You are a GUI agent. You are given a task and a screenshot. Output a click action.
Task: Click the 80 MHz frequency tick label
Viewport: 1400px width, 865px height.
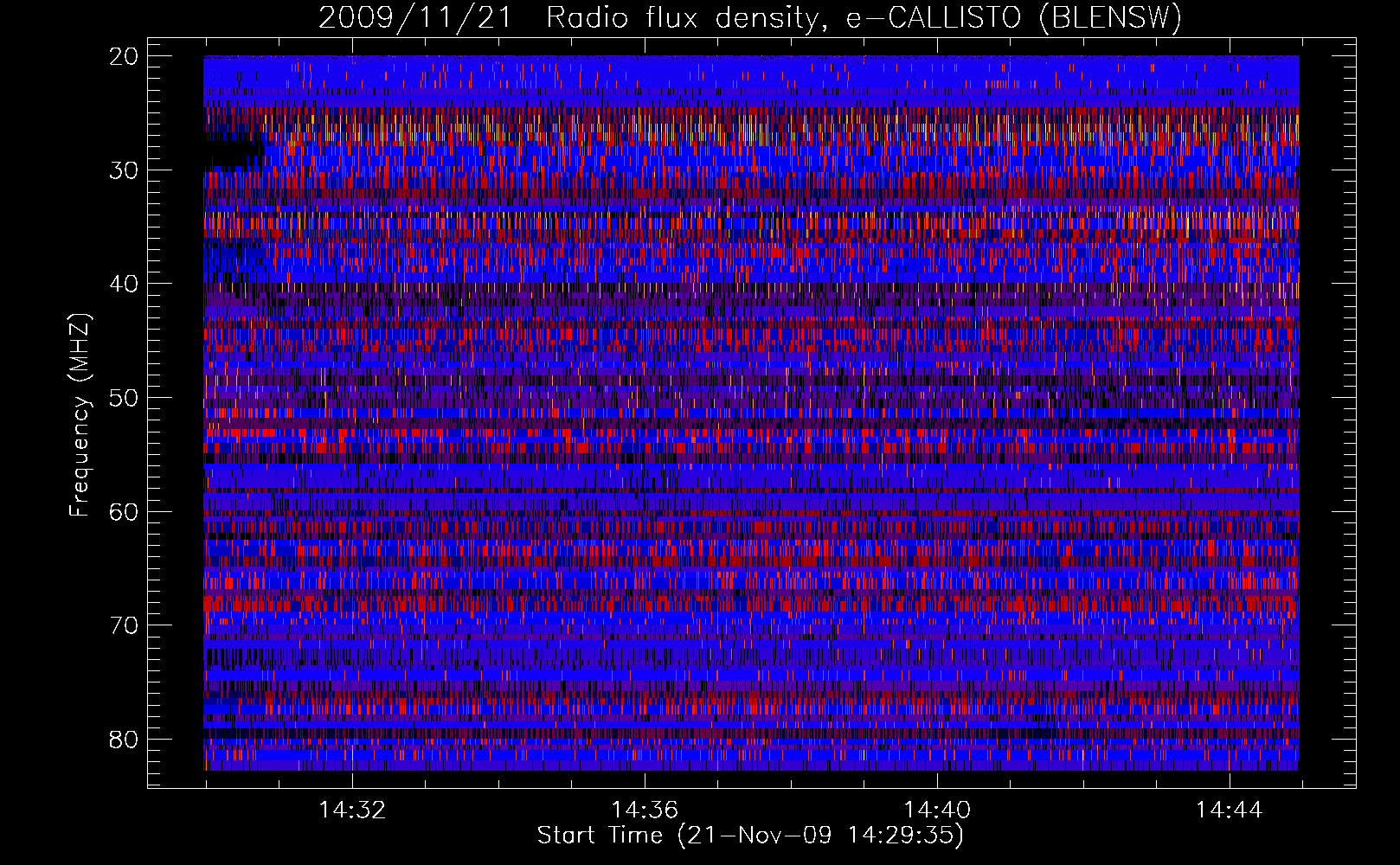[x=124, y=740]
